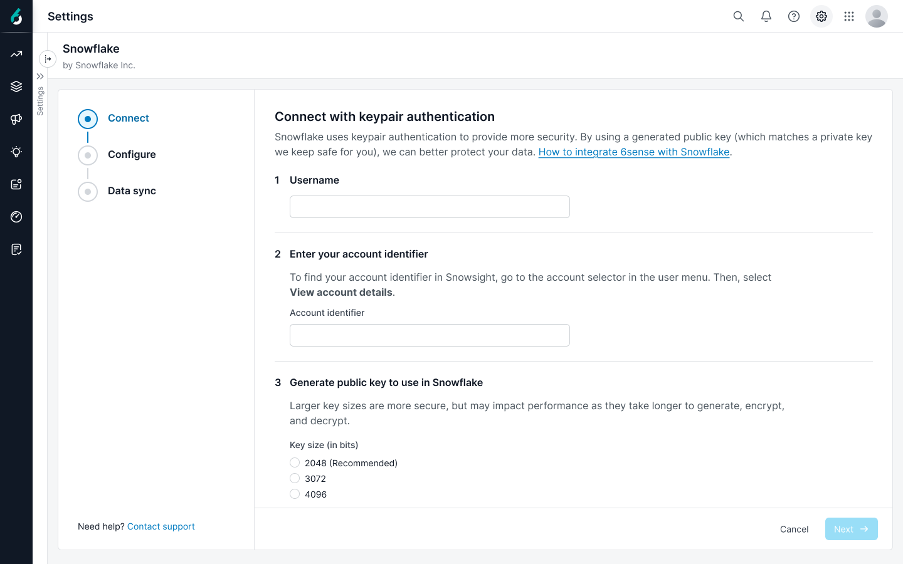Screen dimensions: 904x564
Task: Go to the Configure step
Action: (117, 155)
